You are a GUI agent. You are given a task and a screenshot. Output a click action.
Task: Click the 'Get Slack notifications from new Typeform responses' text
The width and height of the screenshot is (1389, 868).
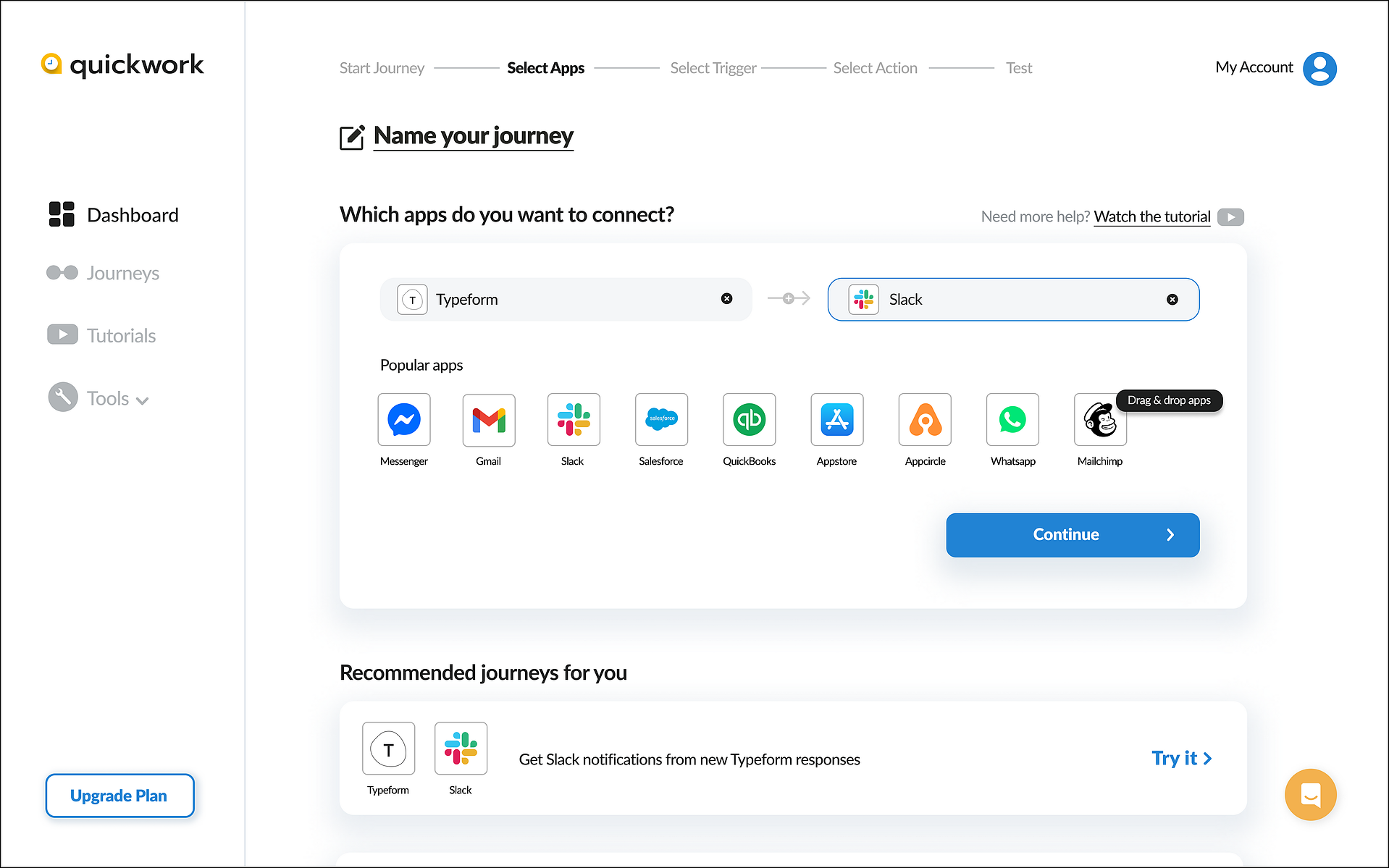point(689,759)
